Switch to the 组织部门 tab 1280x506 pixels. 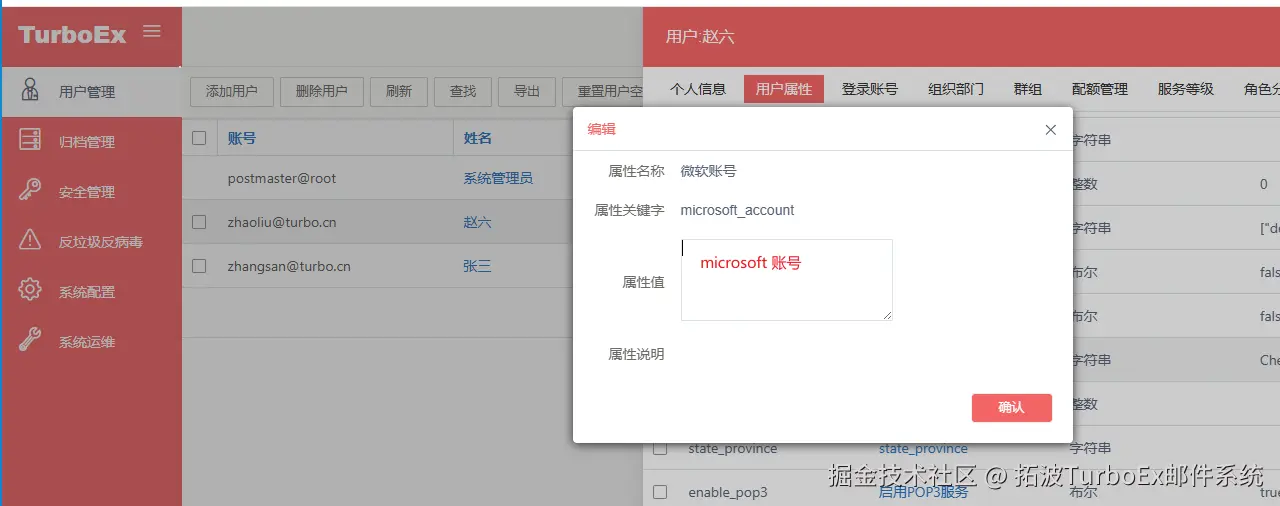coord(956,89)
